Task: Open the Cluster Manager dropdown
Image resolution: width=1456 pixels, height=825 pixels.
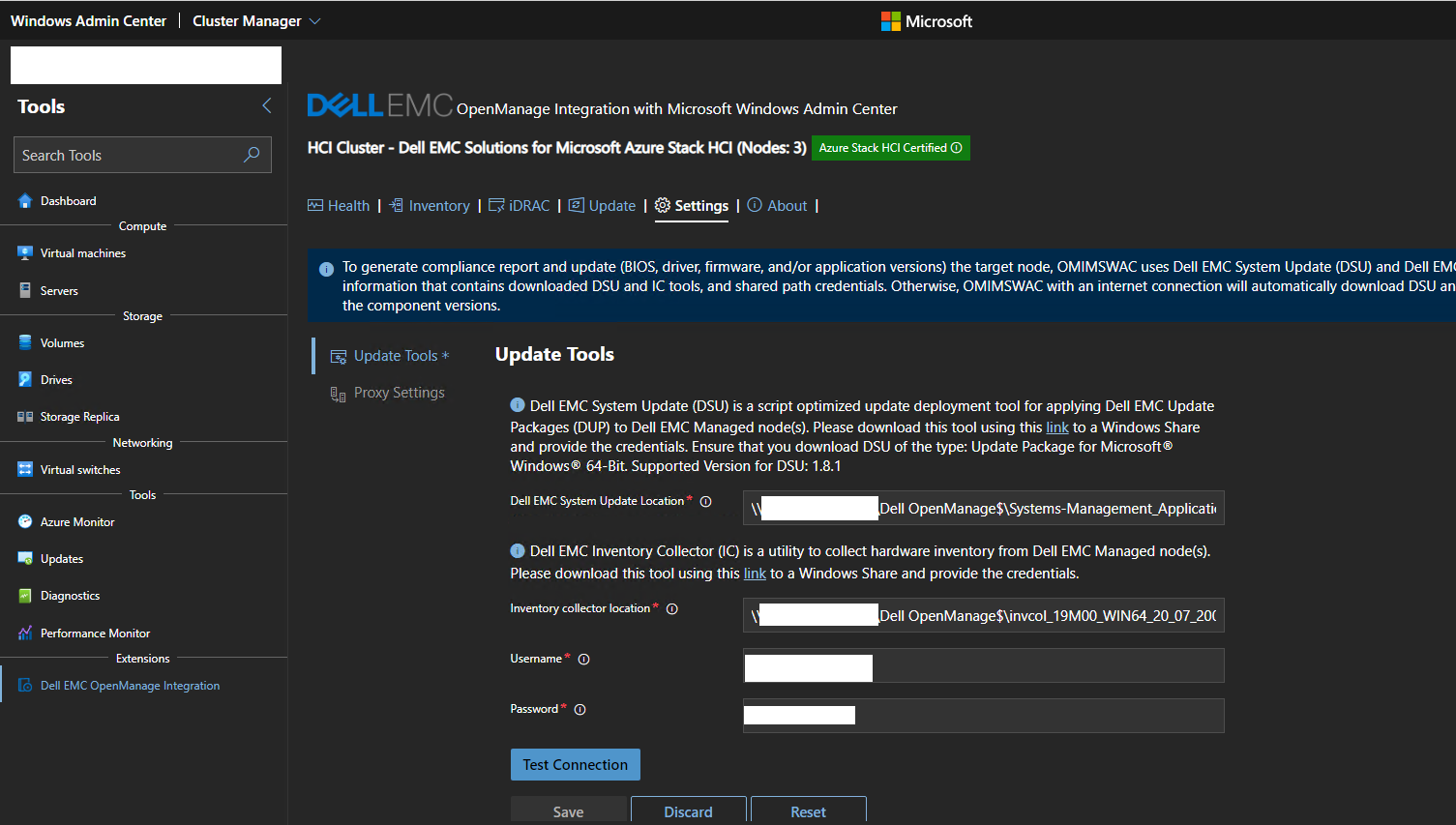Action: (256, 21)
